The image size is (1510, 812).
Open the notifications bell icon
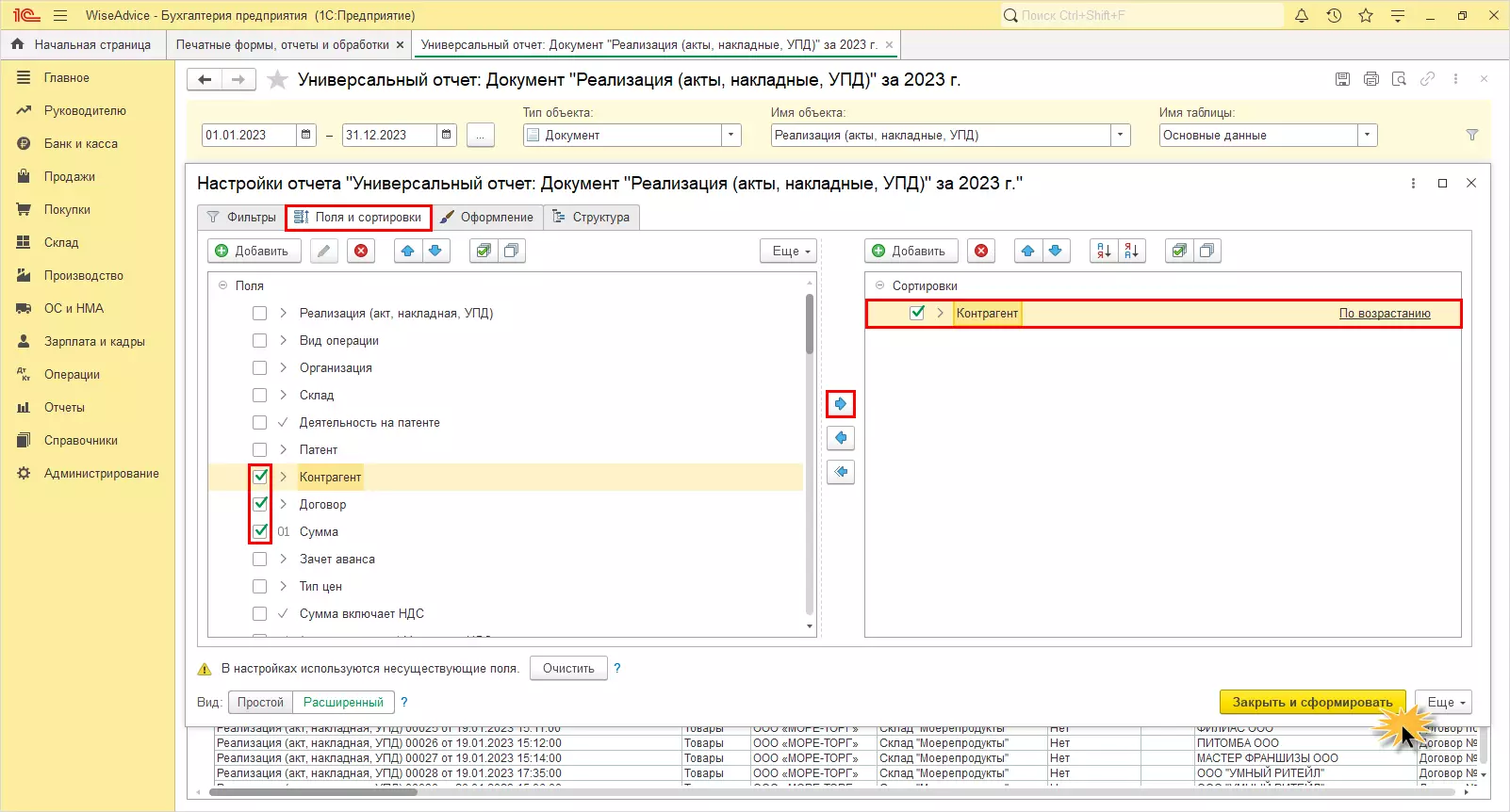click(1302, 15)
